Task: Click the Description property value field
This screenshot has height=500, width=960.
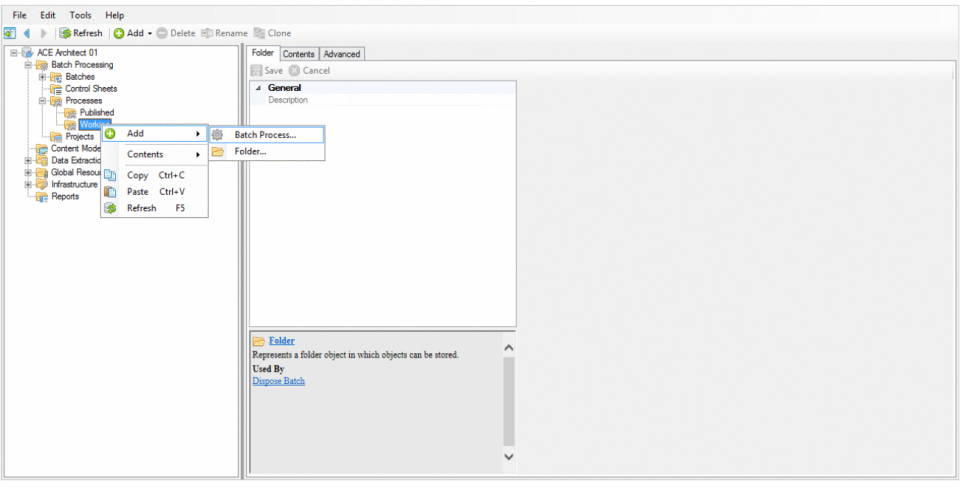Action: [x=432, y=100]
